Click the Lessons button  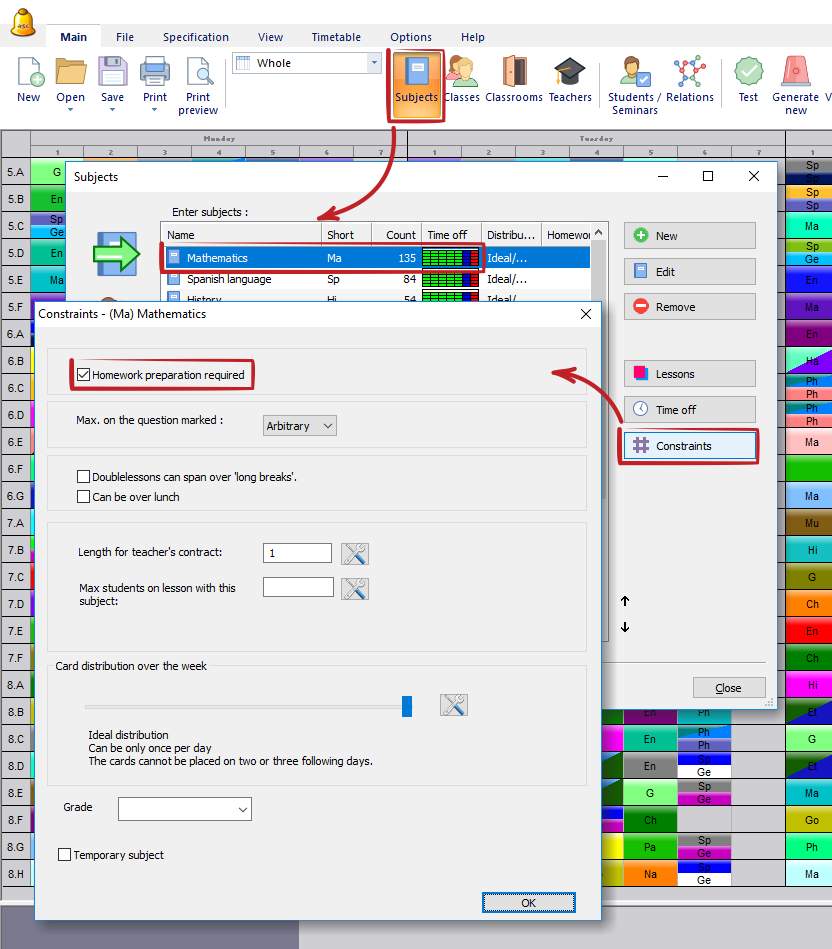(x=689, y=374)
